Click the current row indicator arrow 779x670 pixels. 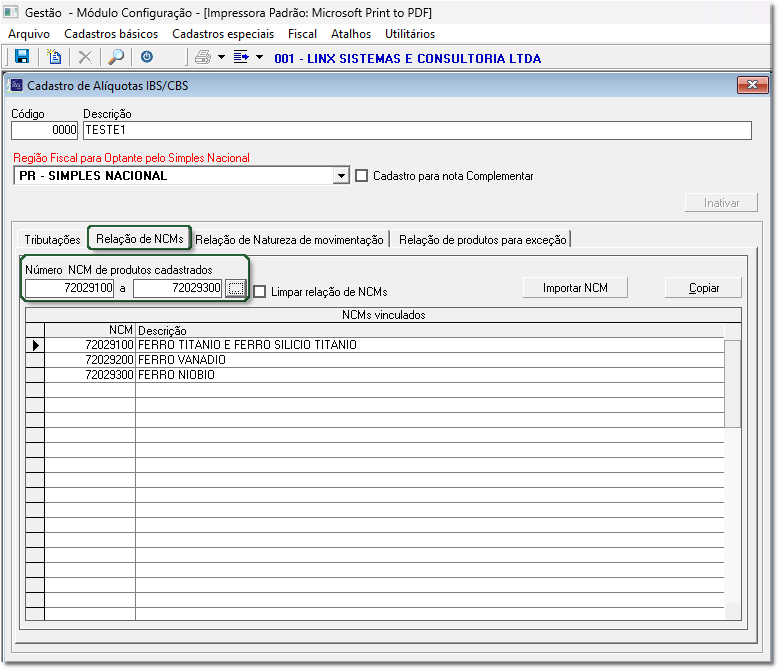pyautogui.click(x=35, y=345)
